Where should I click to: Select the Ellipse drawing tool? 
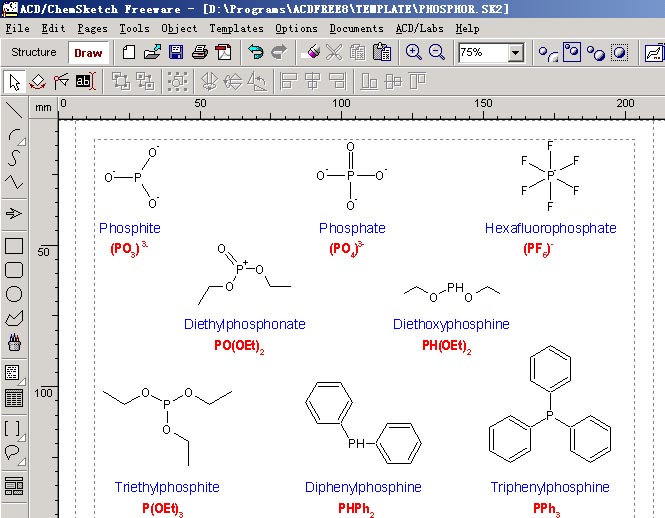click(14, 294)
